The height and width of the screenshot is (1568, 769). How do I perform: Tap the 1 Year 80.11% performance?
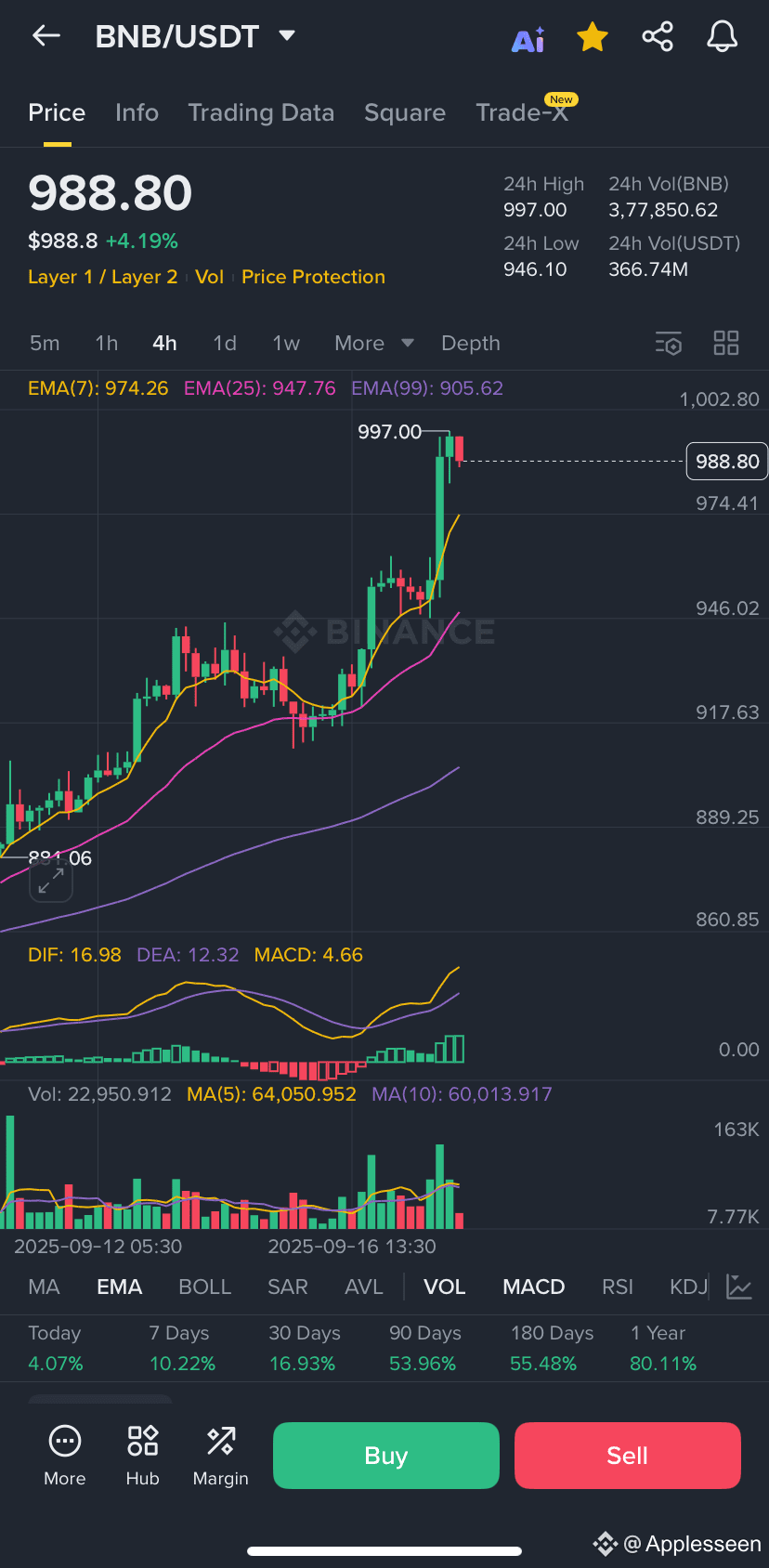(x=663, y=1348)
